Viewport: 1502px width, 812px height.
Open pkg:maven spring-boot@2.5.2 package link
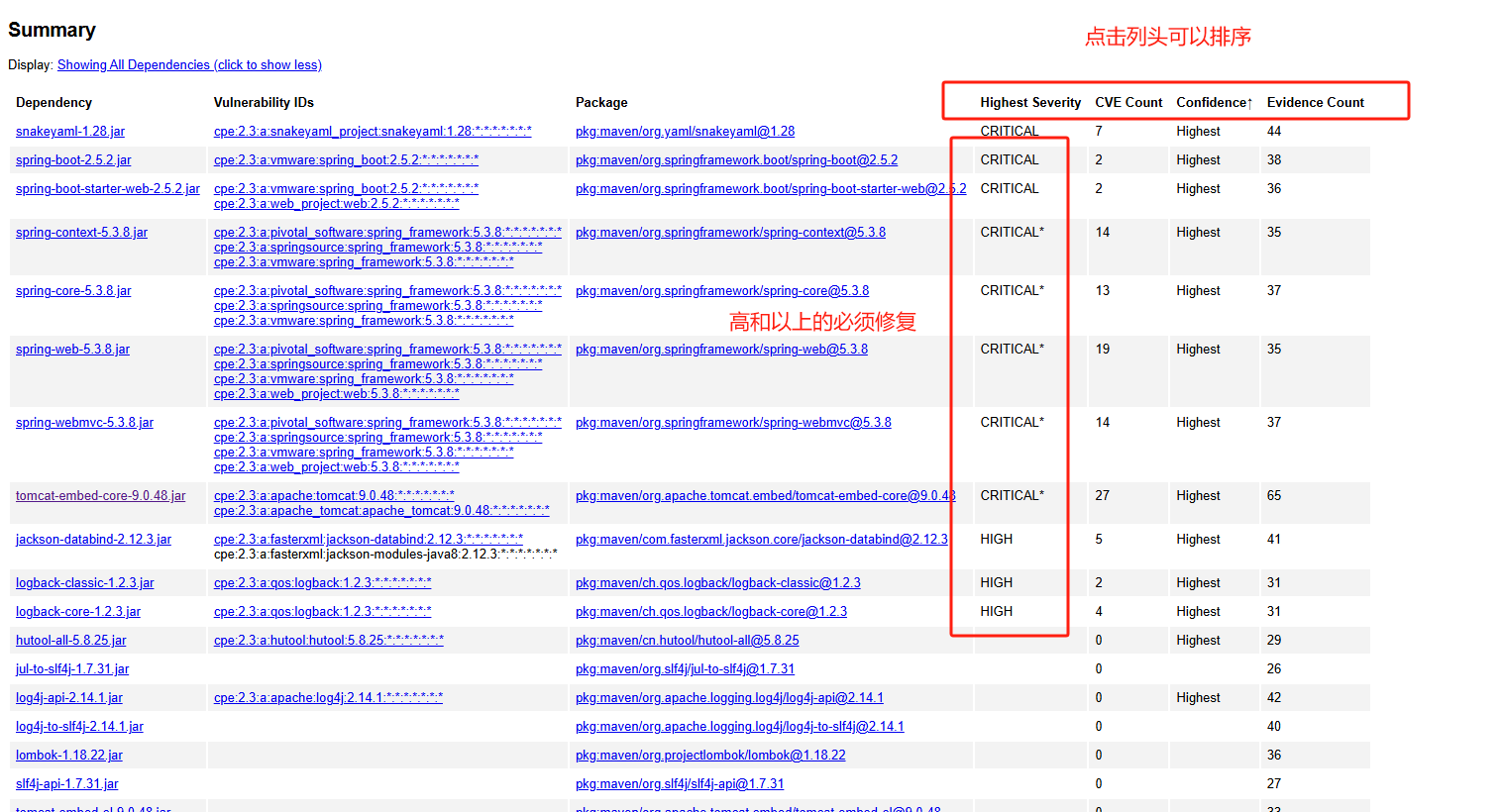coord(736,160)
